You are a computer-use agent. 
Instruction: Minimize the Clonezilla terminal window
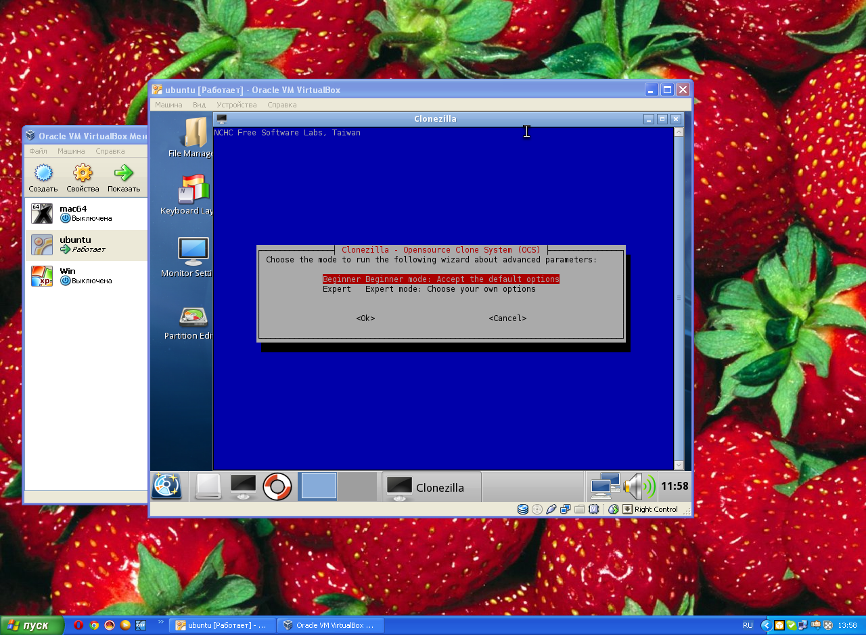[x=649, y=119]
